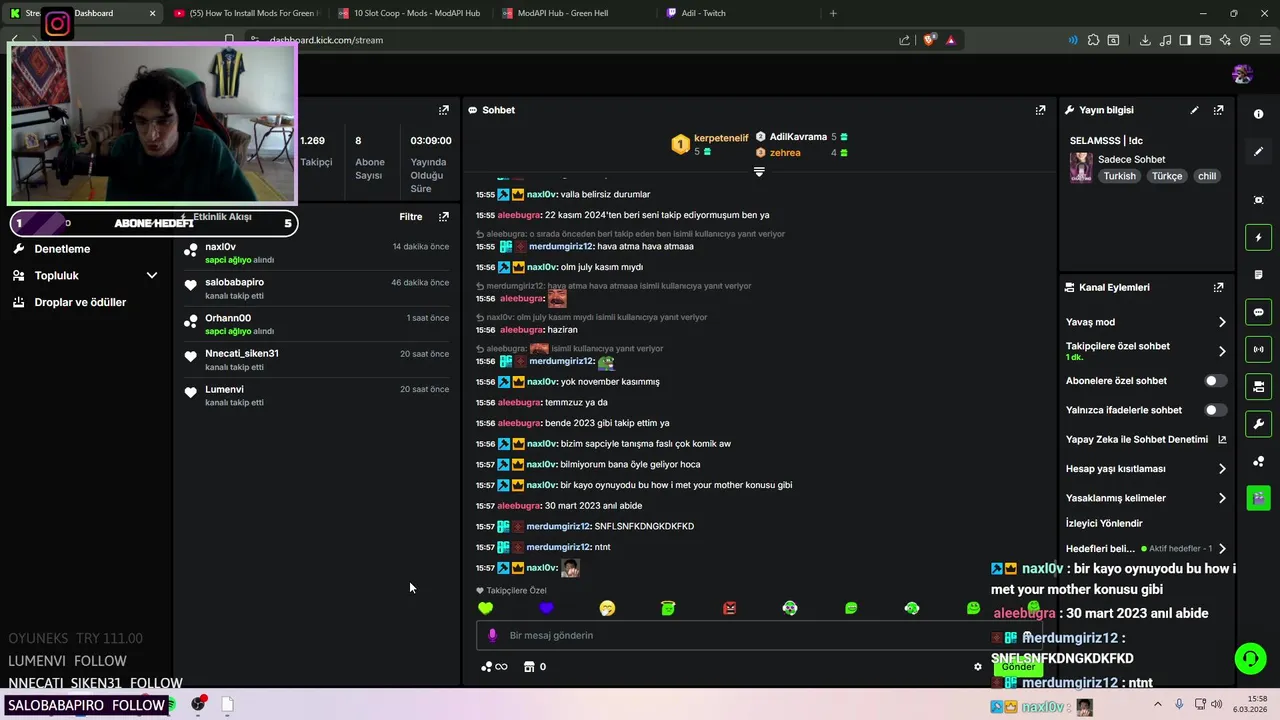Switch to 10 Slot Coop ModAPI tab
1280x720 pixels.
click(x=410, y=13)
